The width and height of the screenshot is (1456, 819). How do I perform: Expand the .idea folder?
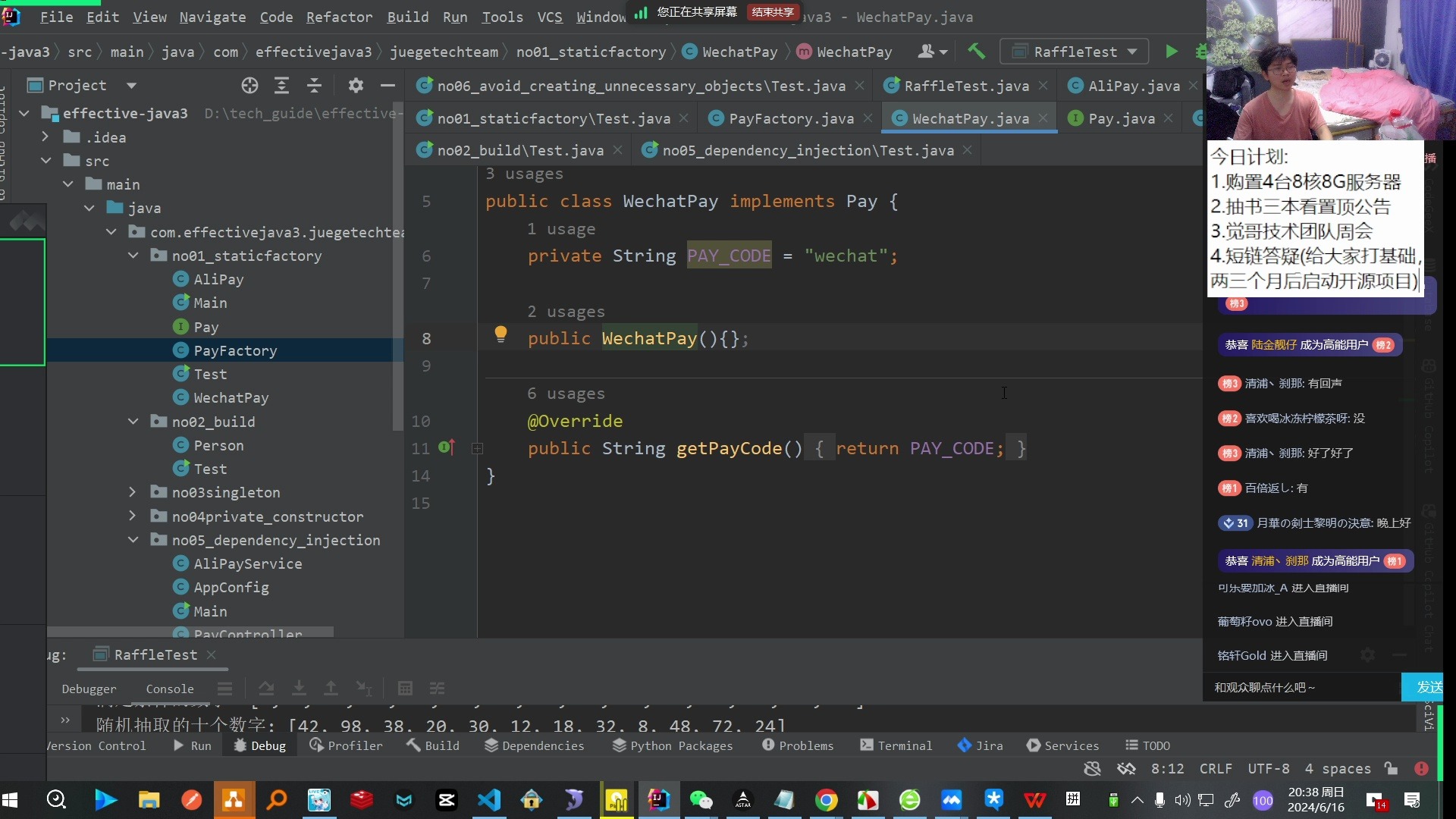pyautogui.click(x=45, y=136)
